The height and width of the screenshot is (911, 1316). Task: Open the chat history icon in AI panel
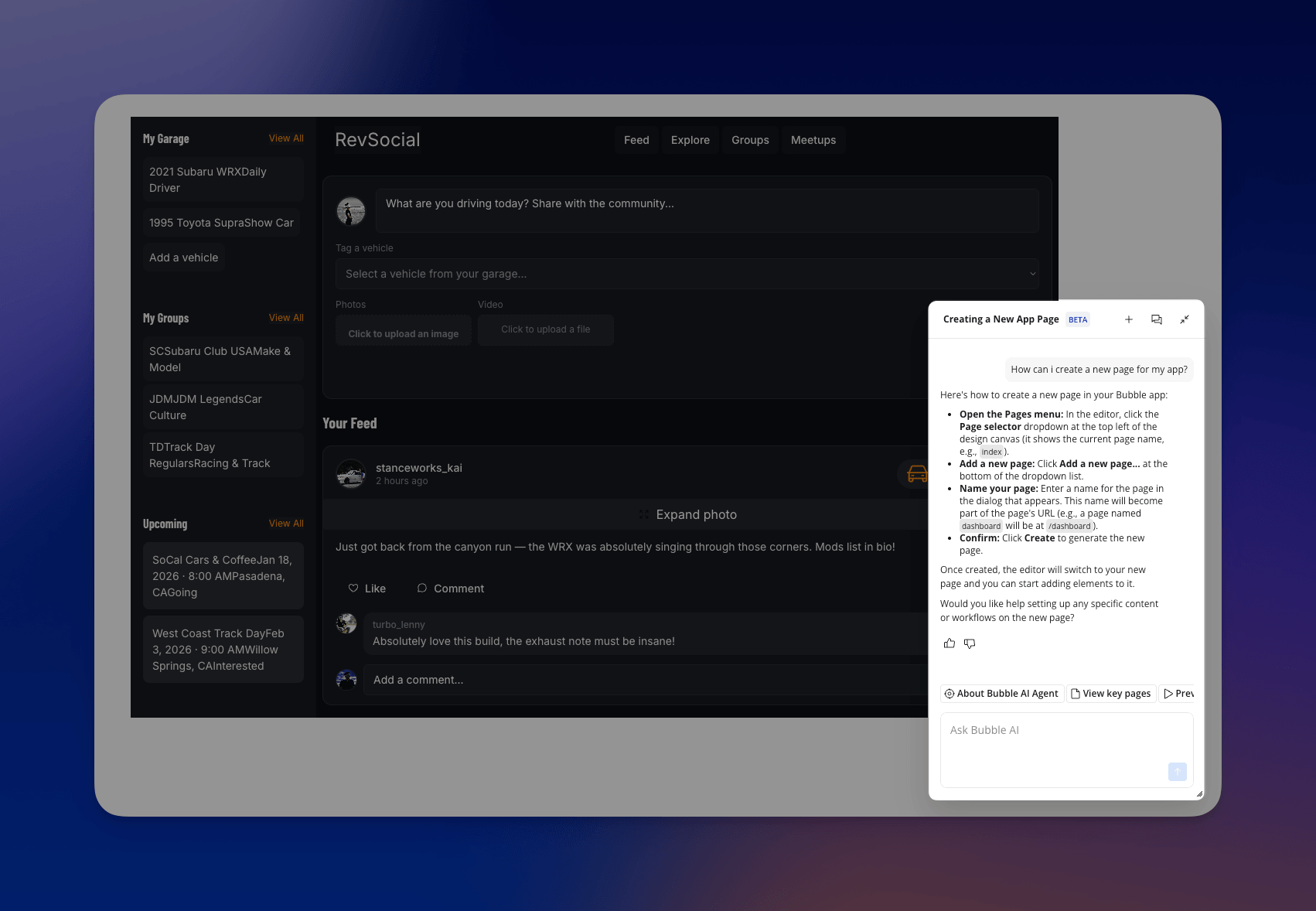(x=1157, y=319)
